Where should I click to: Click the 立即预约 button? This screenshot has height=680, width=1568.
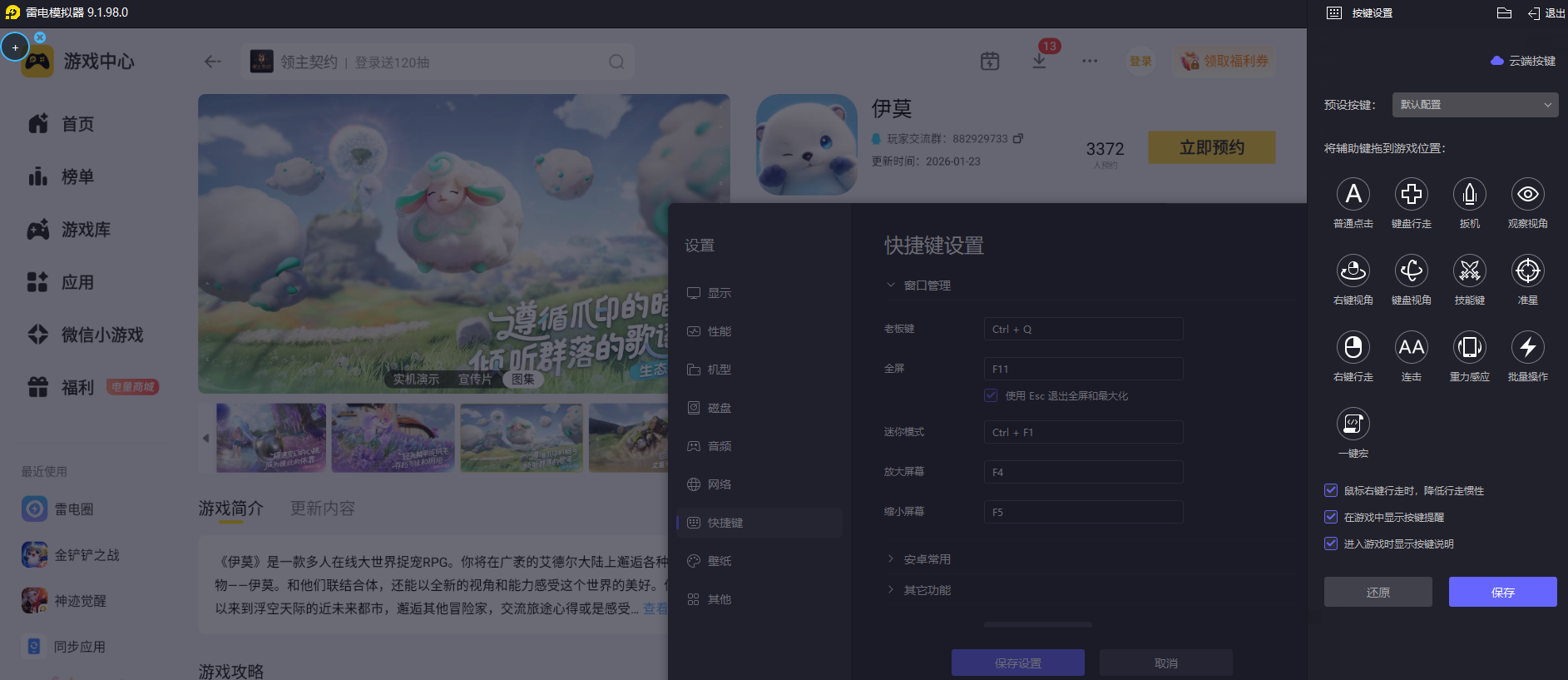[1212, 147]
